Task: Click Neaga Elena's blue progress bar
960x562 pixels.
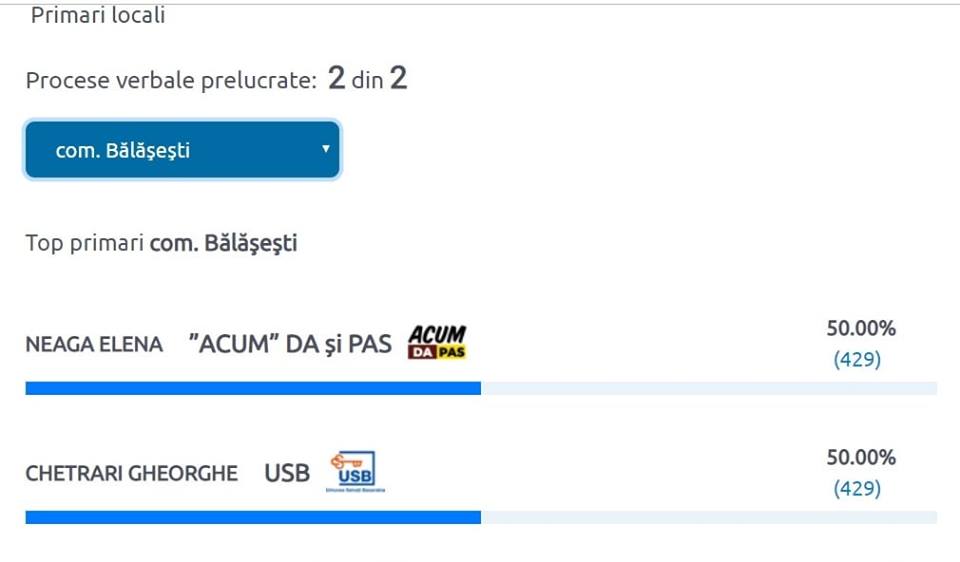Action: point(253,388)
